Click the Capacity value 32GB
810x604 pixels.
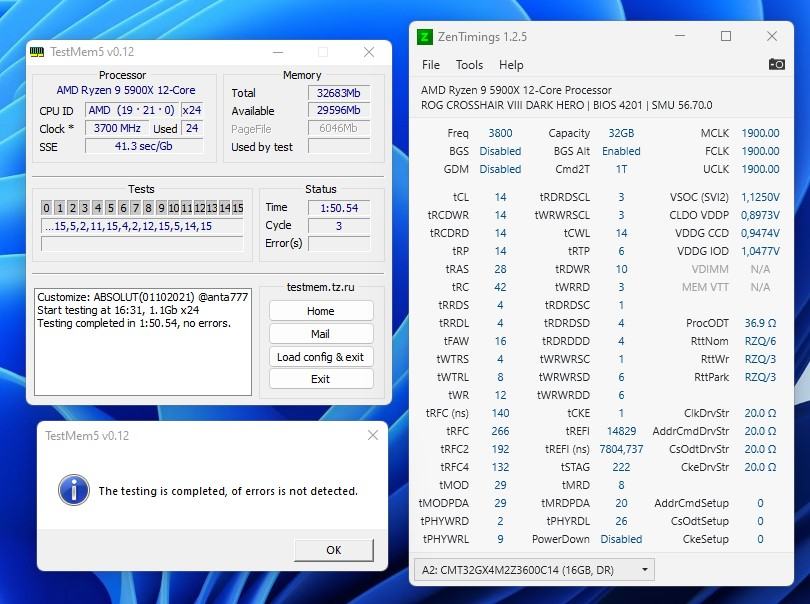tap(621, 133)
